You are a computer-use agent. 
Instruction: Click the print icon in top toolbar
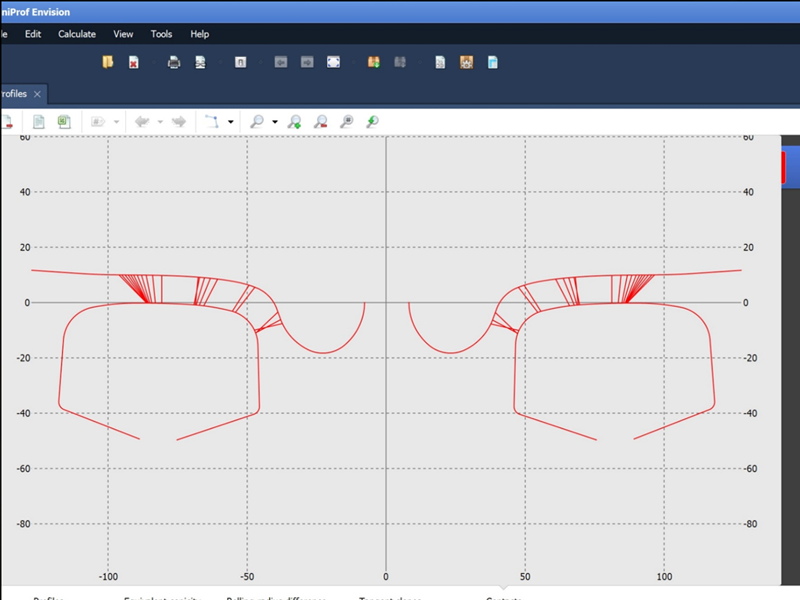174,62
